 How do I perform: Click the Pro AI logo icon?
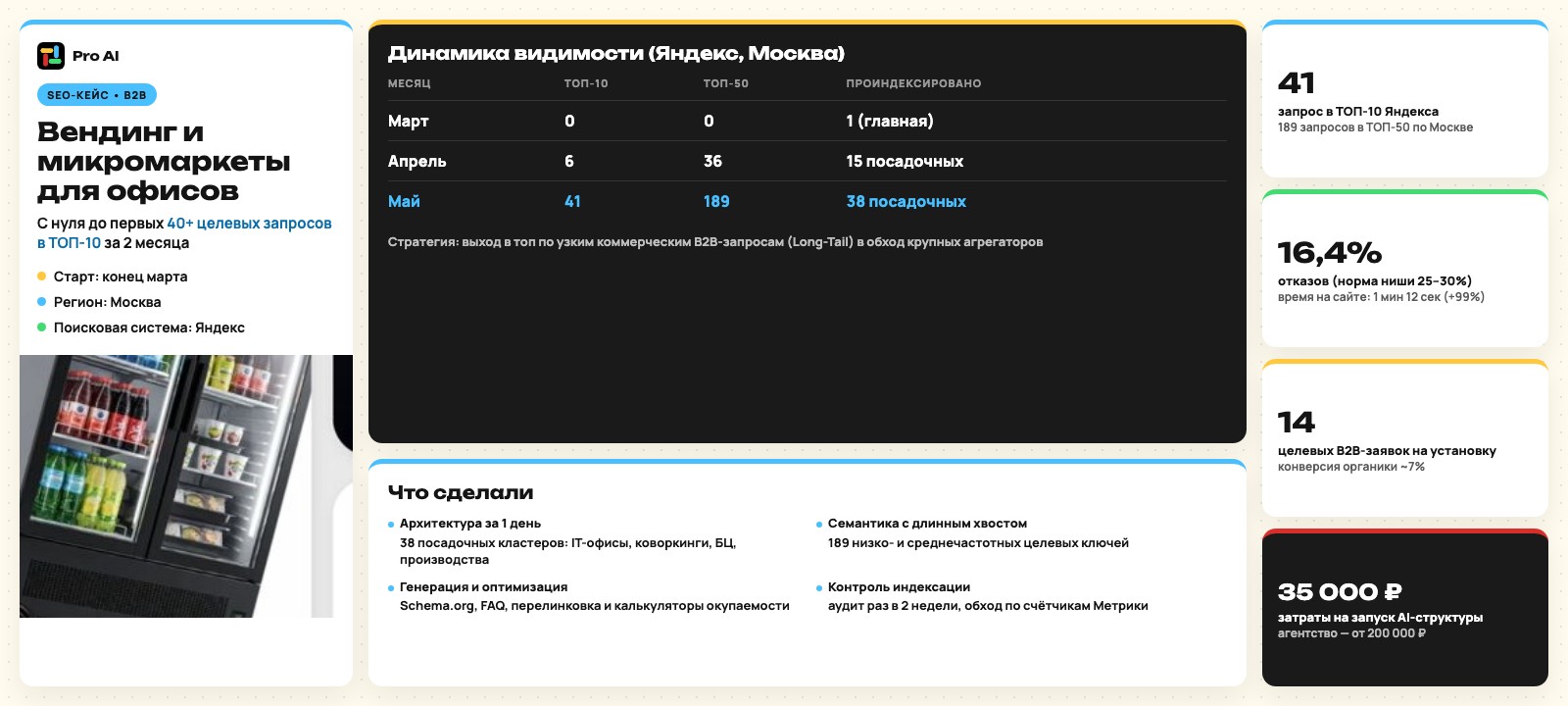coord(51,56)
